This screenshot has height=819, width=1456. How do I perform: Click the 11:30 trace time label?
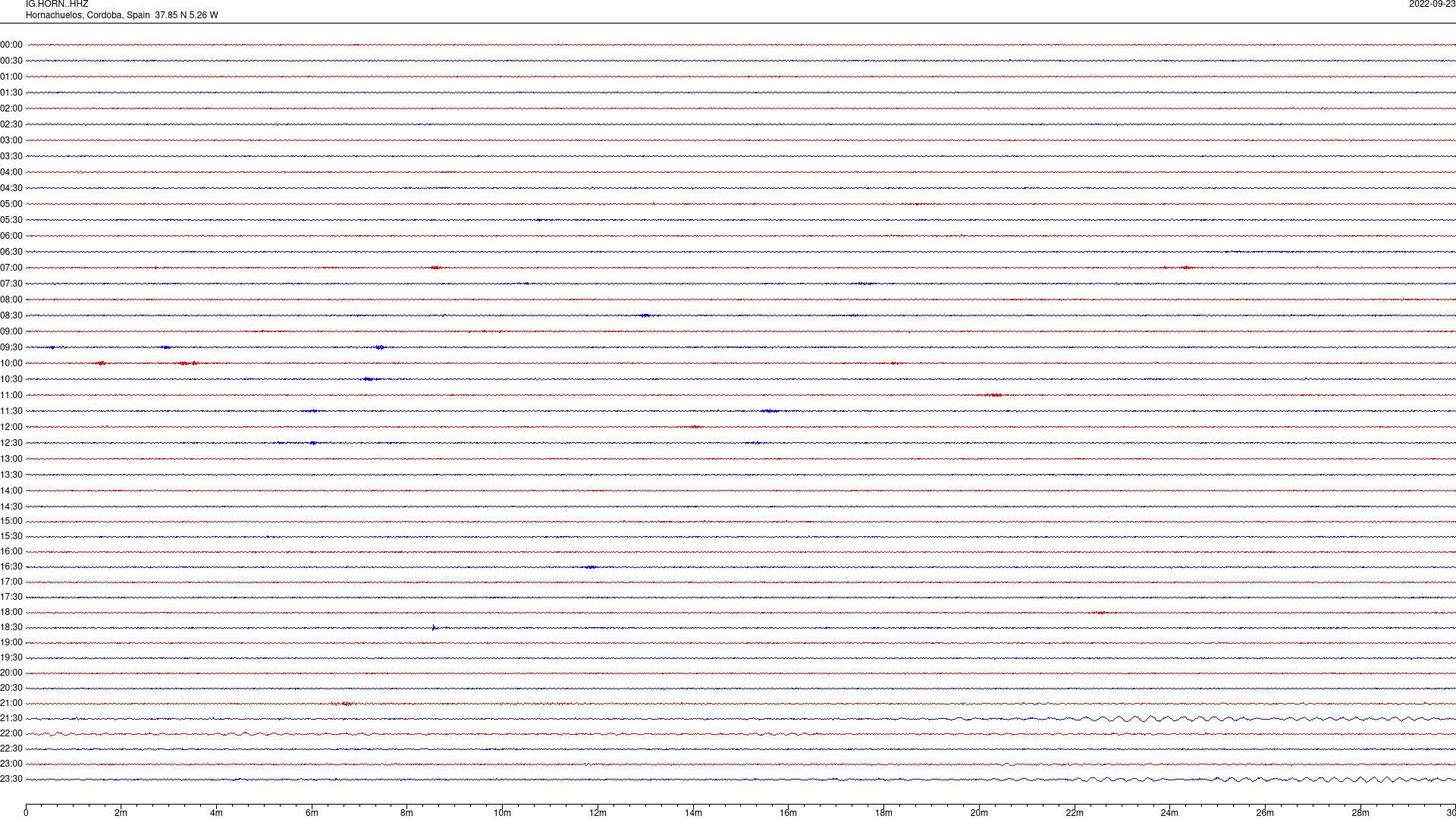tap(11, 411)
